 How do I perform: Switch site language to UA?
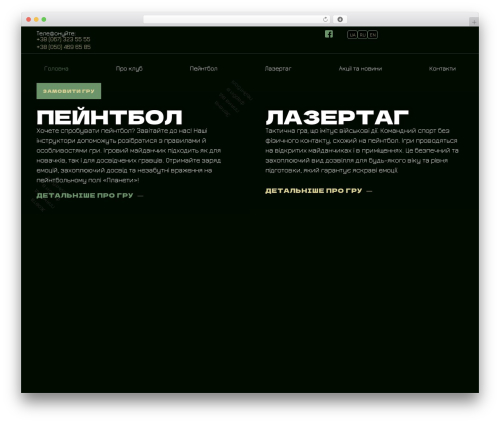(x=352, y=35)
